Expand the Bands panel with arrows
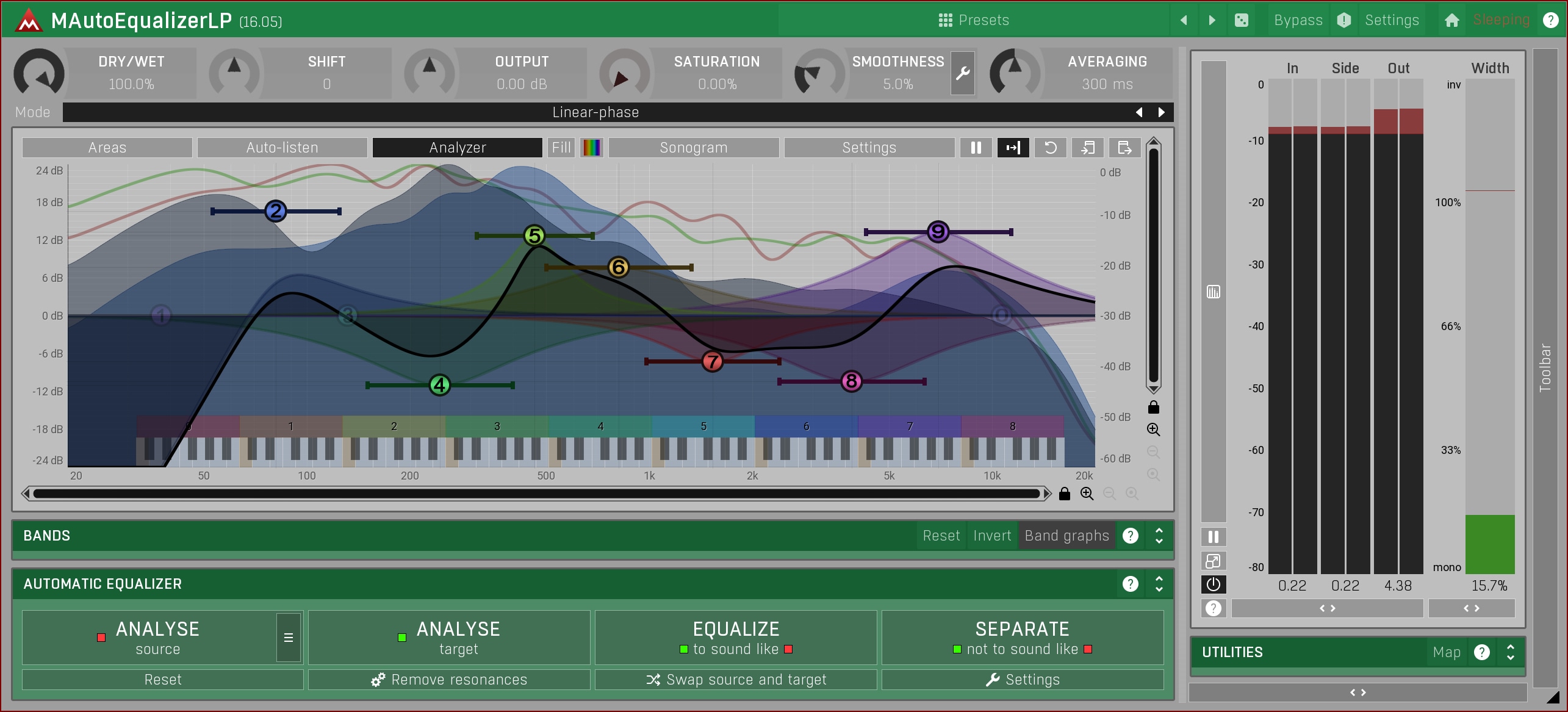 [x=1159, y=536]
